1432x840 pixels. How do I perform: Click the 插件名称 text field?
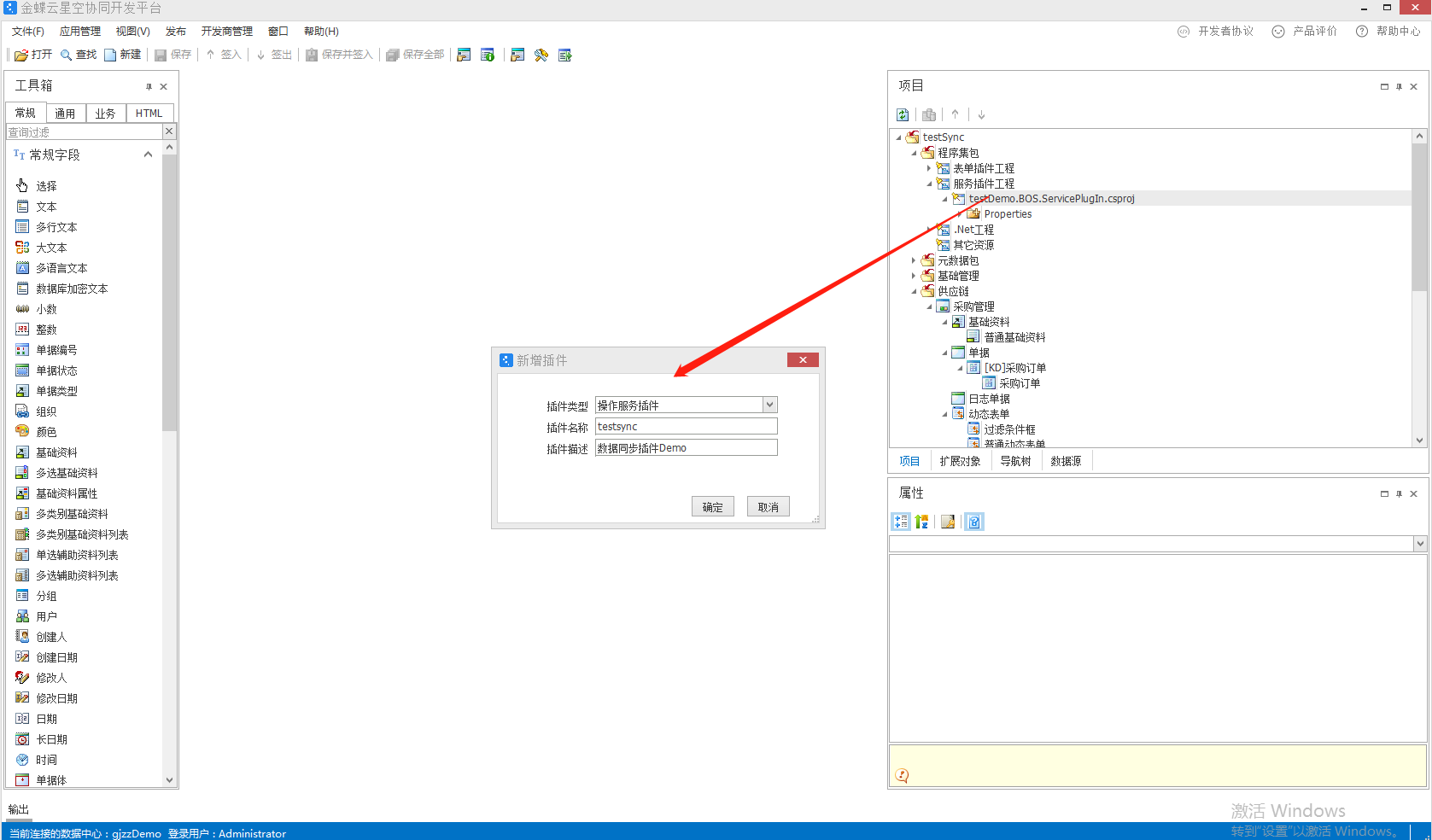(x=686, y=426)
